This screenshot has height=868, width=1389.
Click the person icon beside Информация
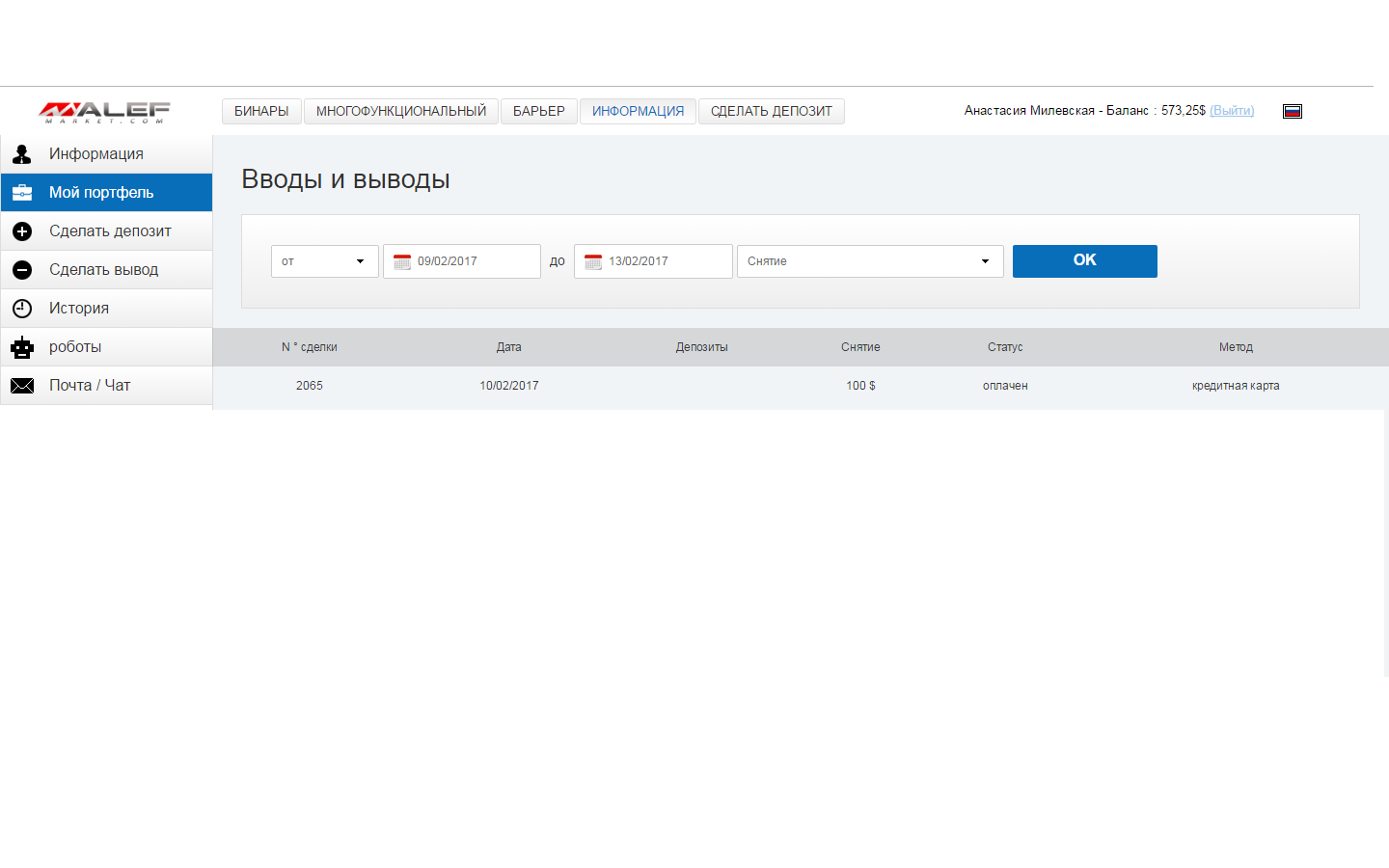click(x=22, y=154)
